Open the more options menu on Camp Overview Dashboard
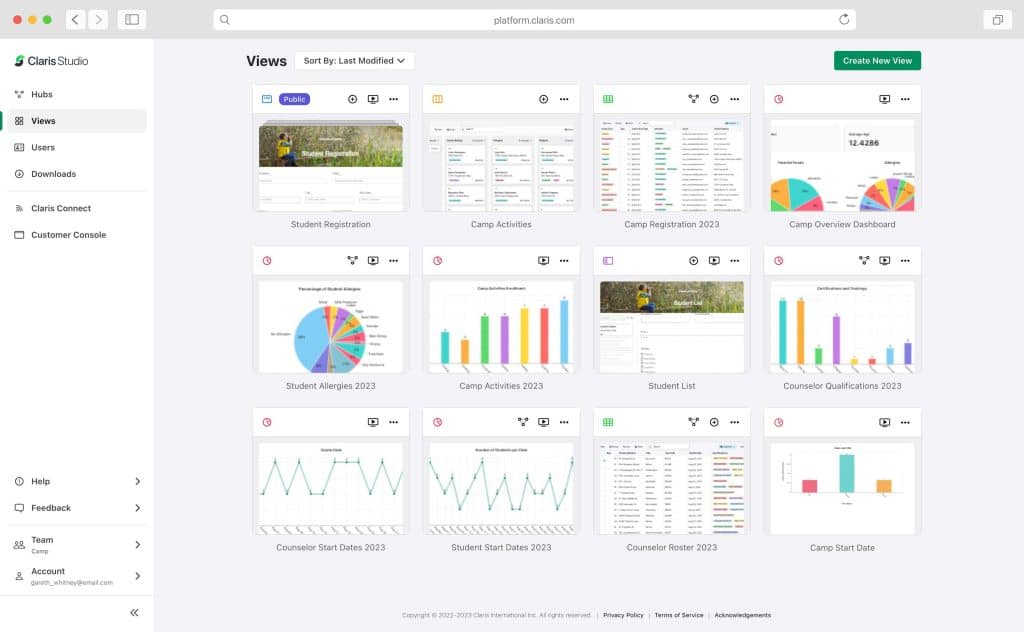 tap(905, 99)
